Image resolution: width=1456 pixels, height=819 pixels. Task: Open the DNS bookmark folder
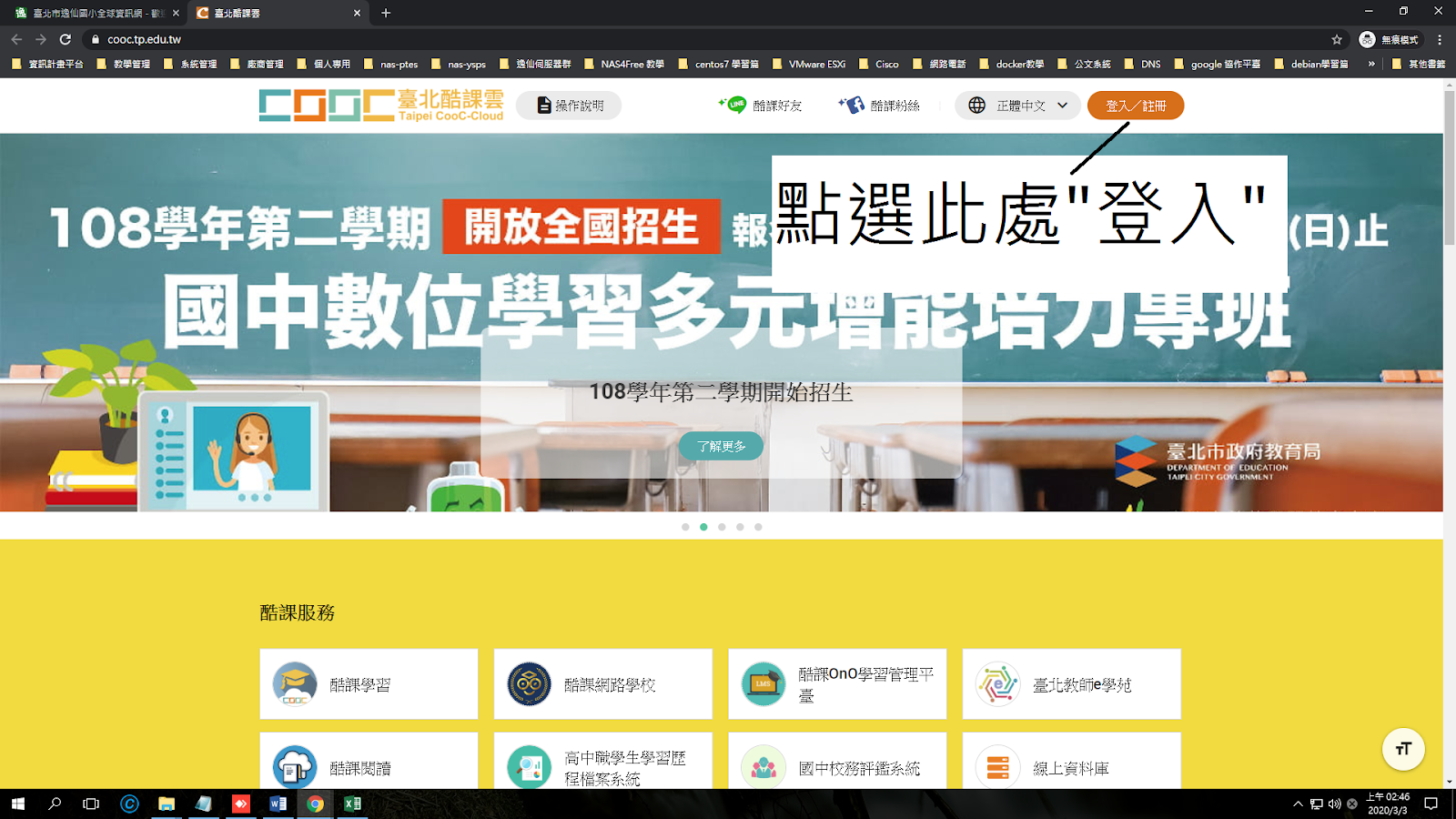tap(1143, 64)
